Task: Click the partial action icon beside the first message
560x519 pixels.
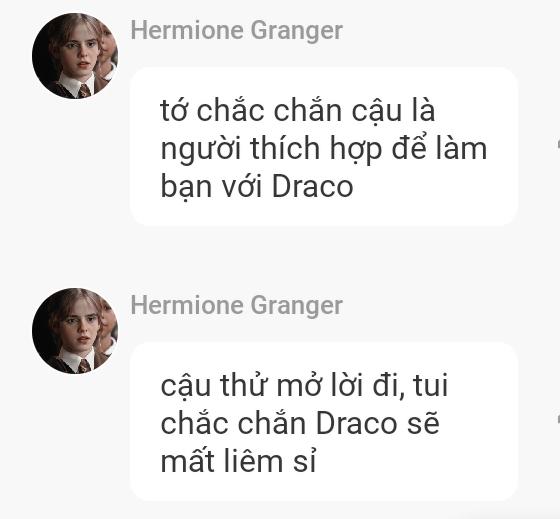Action: click(x=558, y=144)
